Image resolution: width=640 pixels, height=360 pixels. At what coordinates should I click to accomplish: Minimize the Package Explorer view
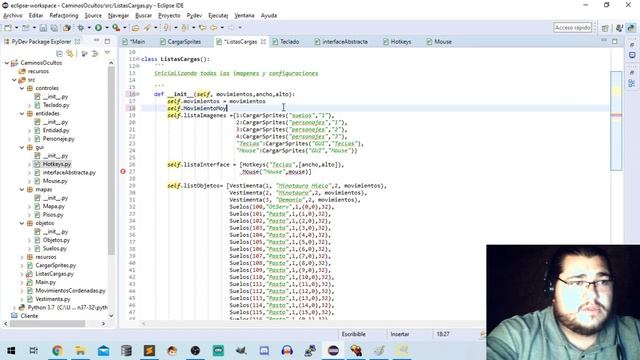pyautogui.click(x=96, y=41)
